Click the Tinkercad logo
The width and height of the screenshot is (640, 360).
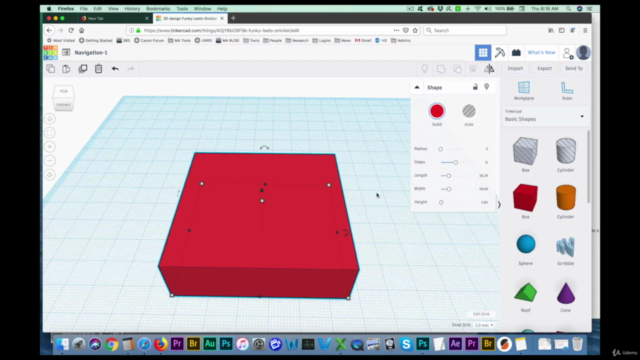(x=51, y=53)
